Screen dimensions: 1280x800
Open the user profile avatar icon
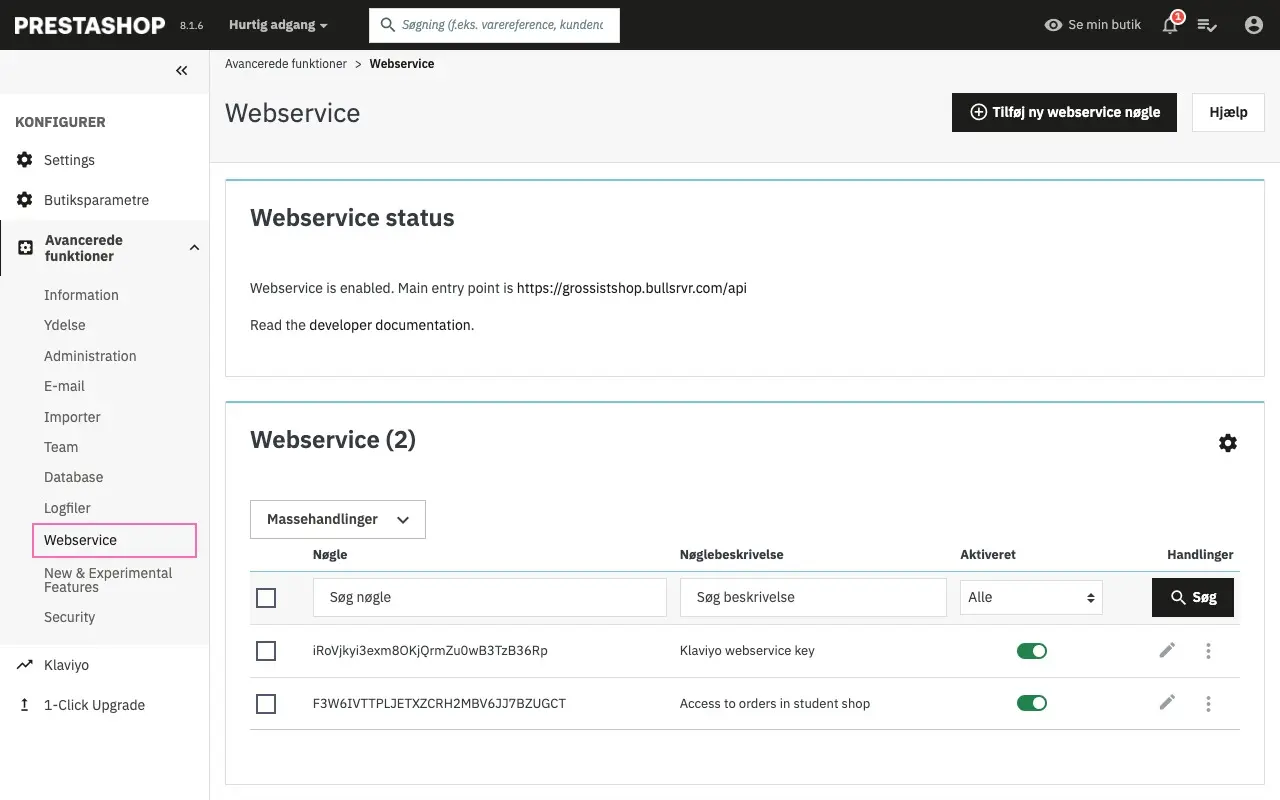pyautogui.click(x=1253, y=25)
